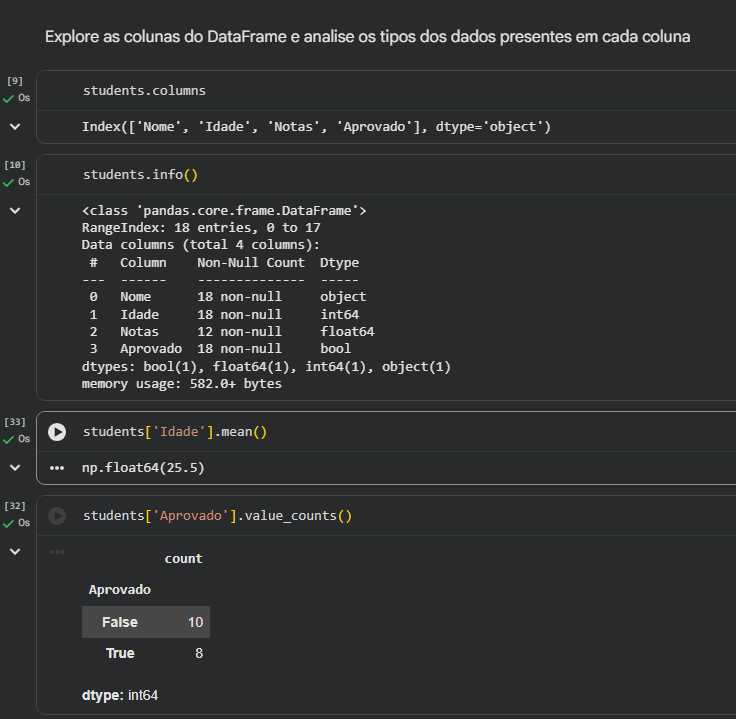
Task: Click execution count [9] indicator
Action: pos(15,81)
